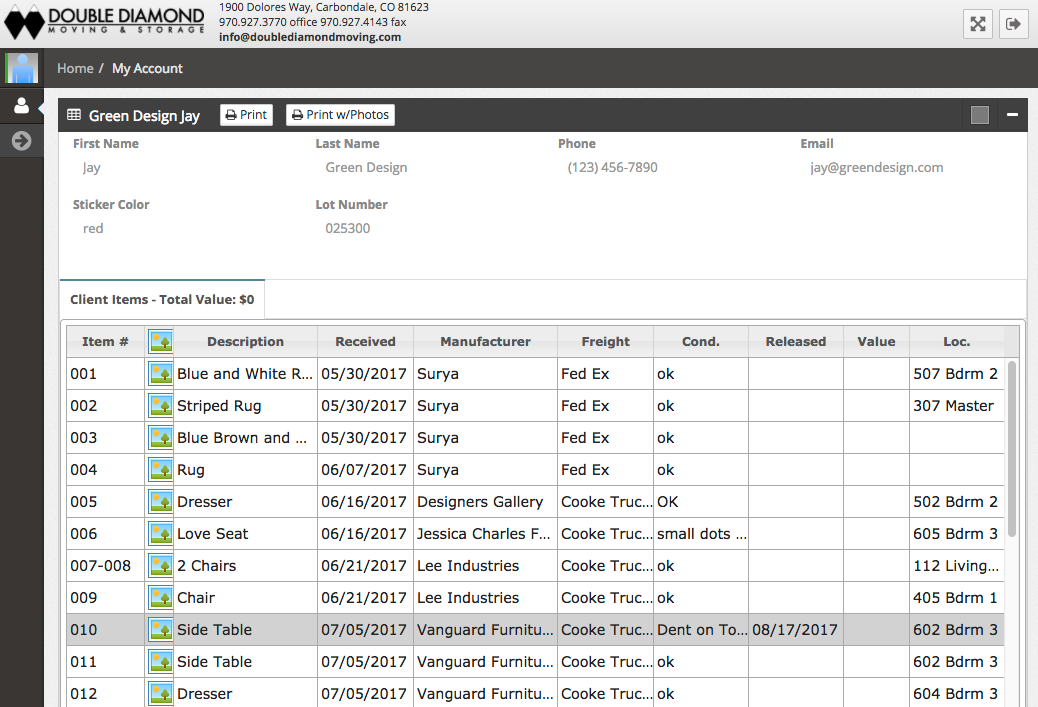Sort by Received column header
This screenshot has width=1038, height=707.
pyautogui.click(x=365, y=342)
